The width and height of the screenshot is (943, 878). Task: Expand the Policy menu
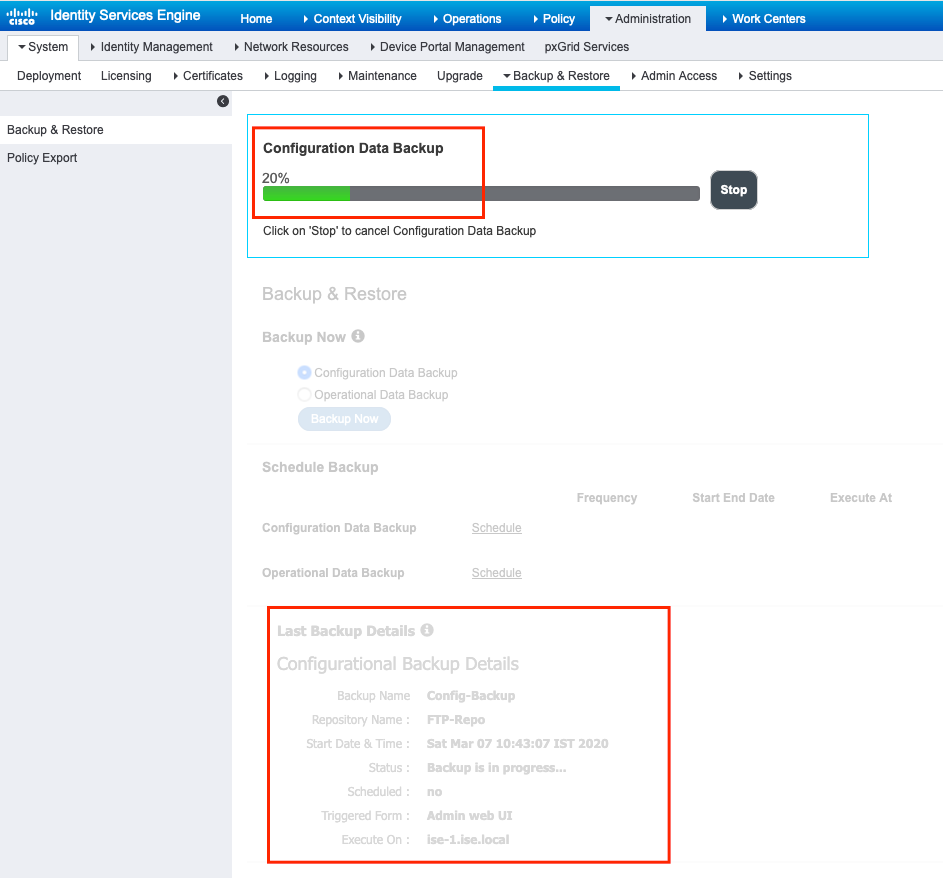[x=554, y=19]
